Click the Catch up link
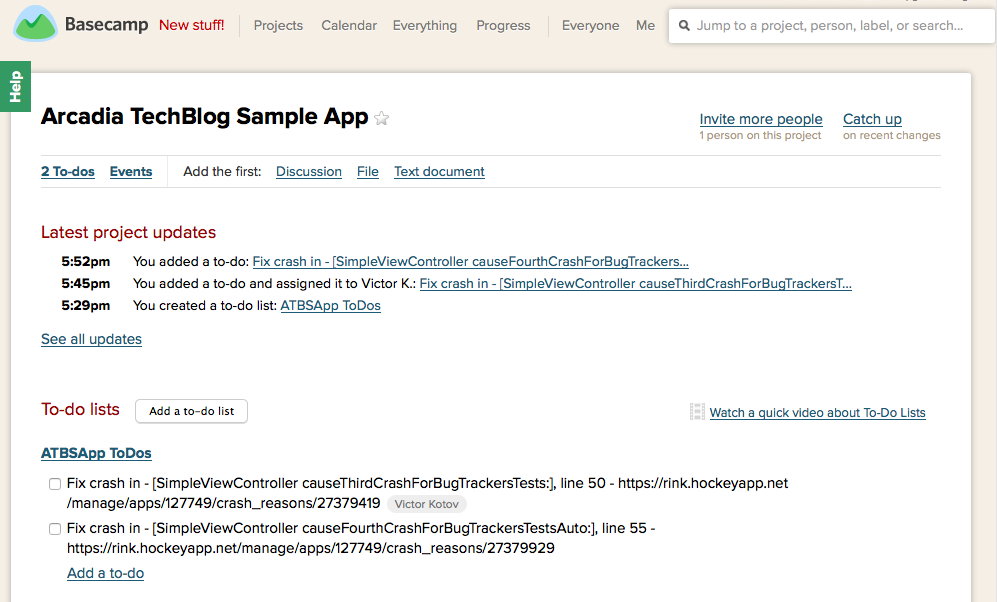Viewport: 997px width, 602px height. click(872, 119)
